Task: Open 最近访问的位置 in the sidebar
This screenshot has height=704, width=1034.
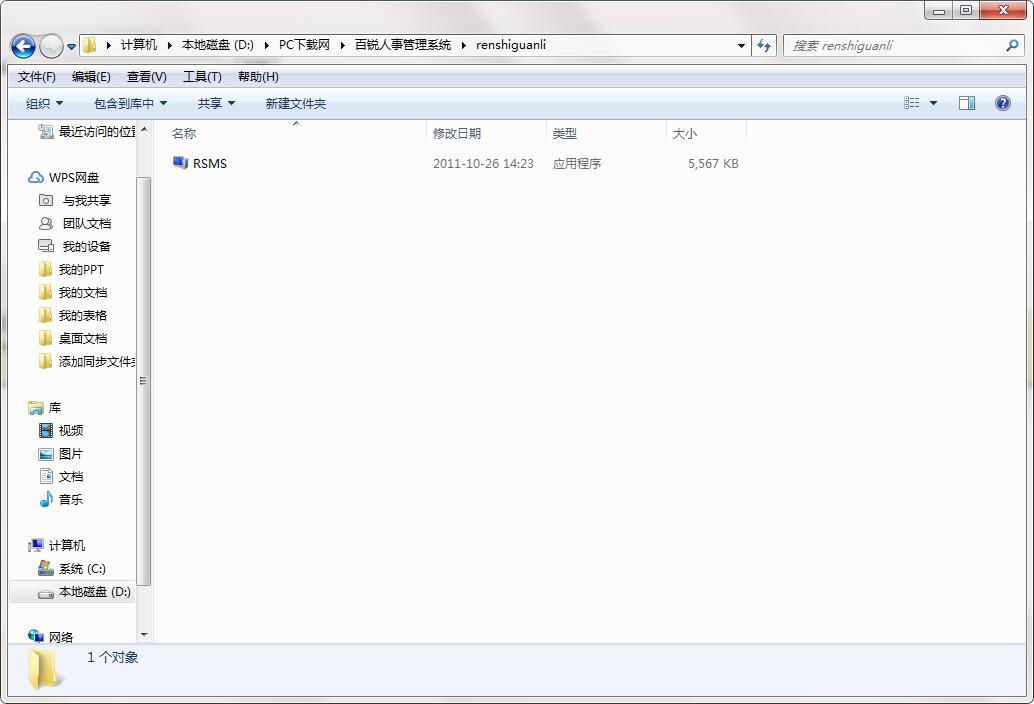Action: [86, 132]
